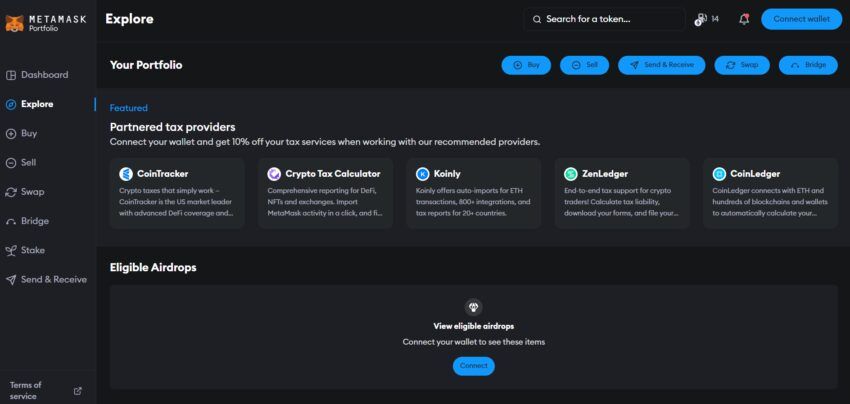Click the Connect button under airdrops
This screenshot has width=850, height=404.
474,366
